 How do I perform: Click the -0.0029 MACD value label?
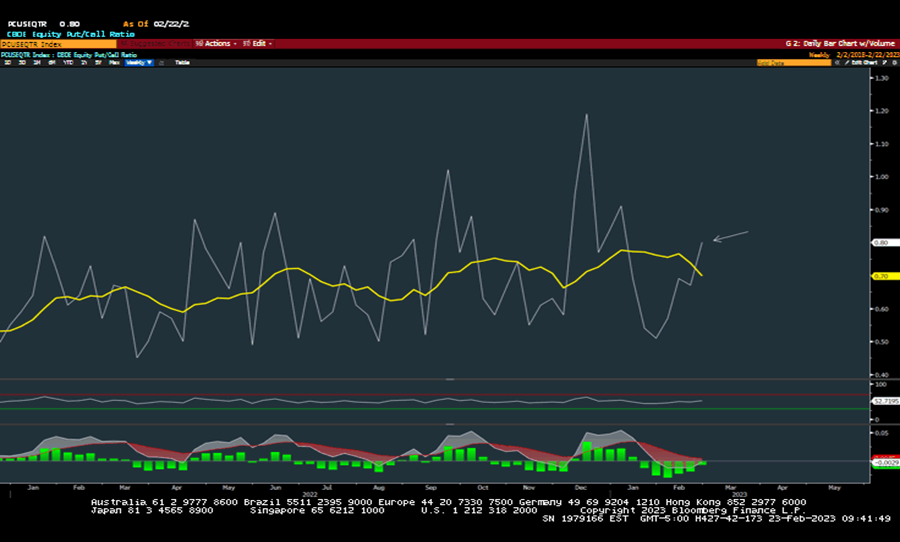pyautogui.click(x=886, y=462)
